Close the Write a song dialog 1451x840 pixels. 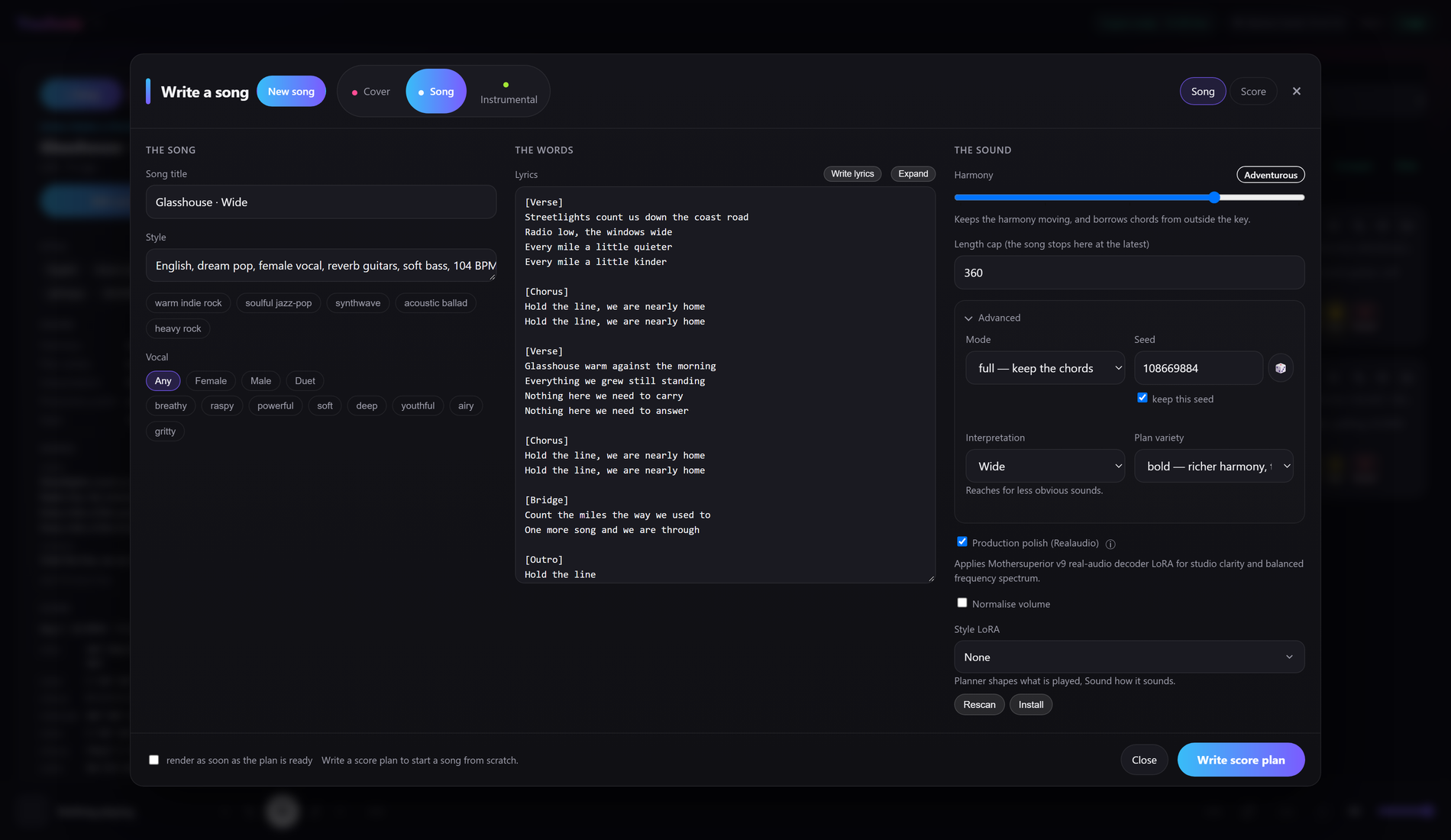[x=1296, y=91]
